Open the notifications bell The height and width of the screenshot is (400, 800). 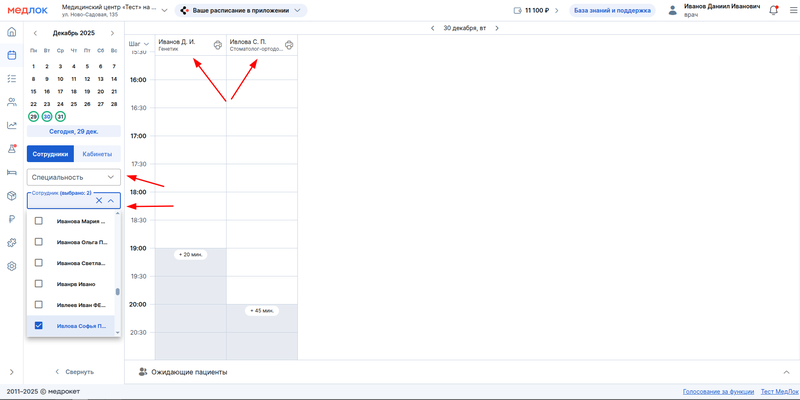(x=772, y=9)
